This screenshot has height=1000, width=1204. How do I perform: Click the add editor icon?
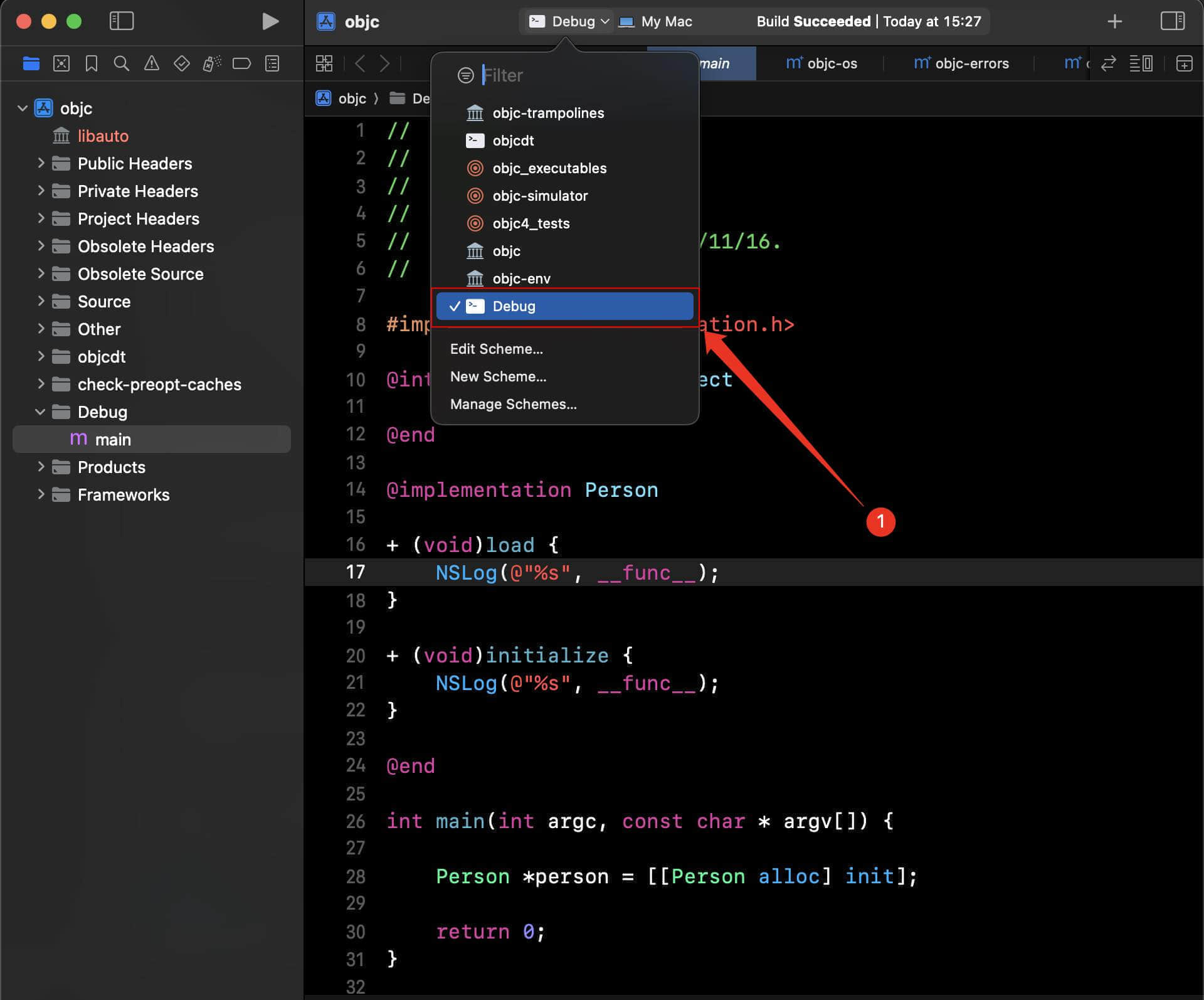[1184, 63]
